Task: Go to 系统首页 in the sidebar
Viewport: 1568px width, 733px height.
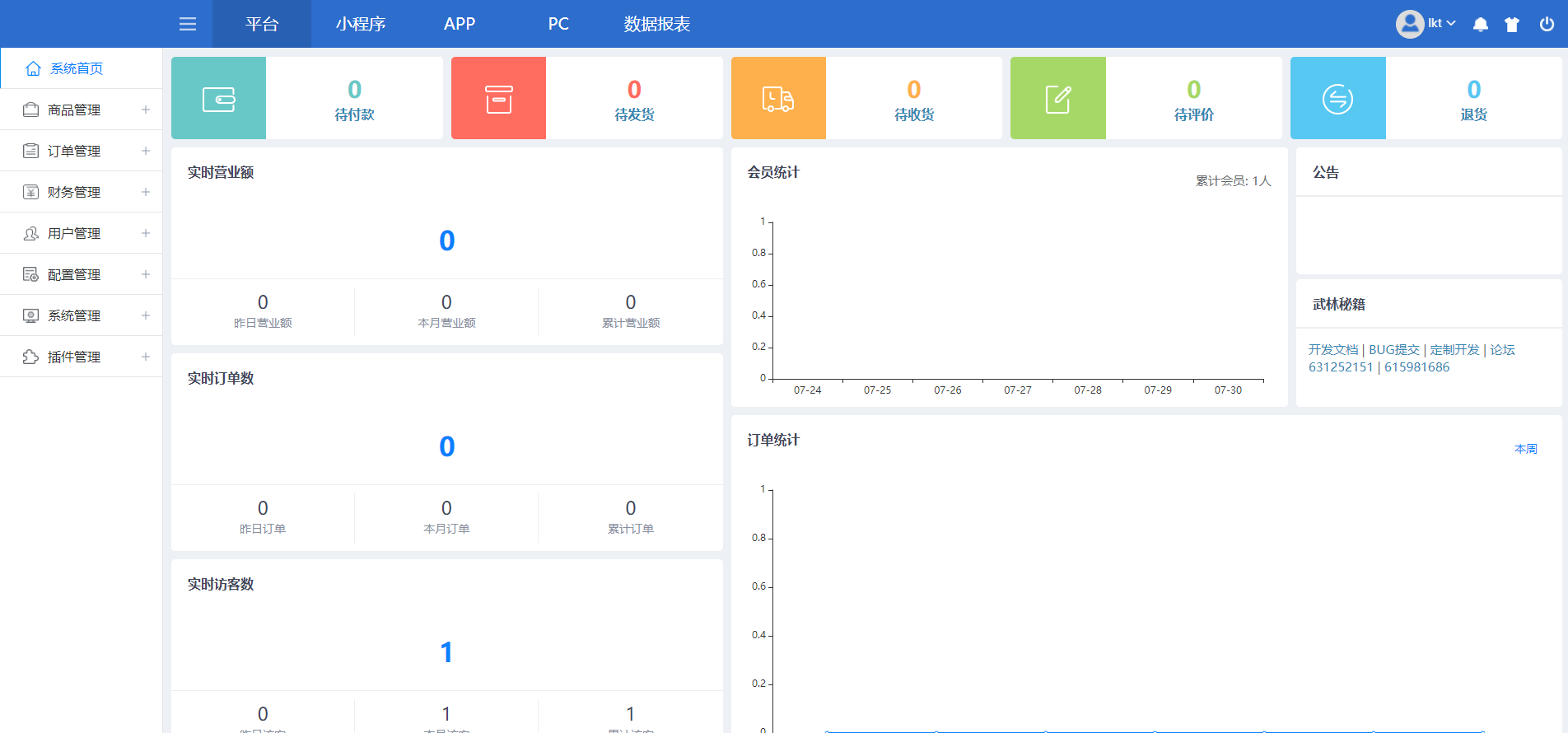Action: [77, 68]
